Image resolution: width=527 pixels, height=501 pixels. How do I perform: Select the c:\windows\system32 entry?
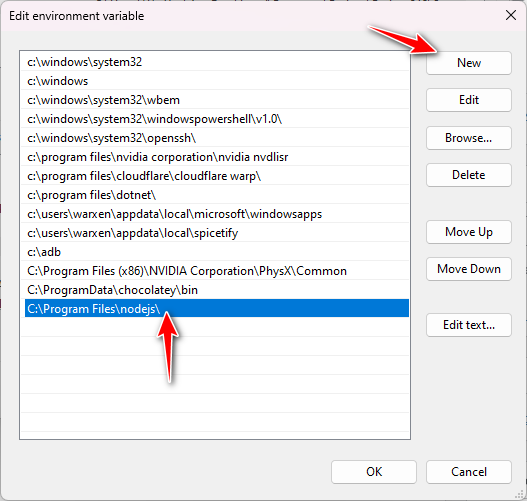click(217, 62)
